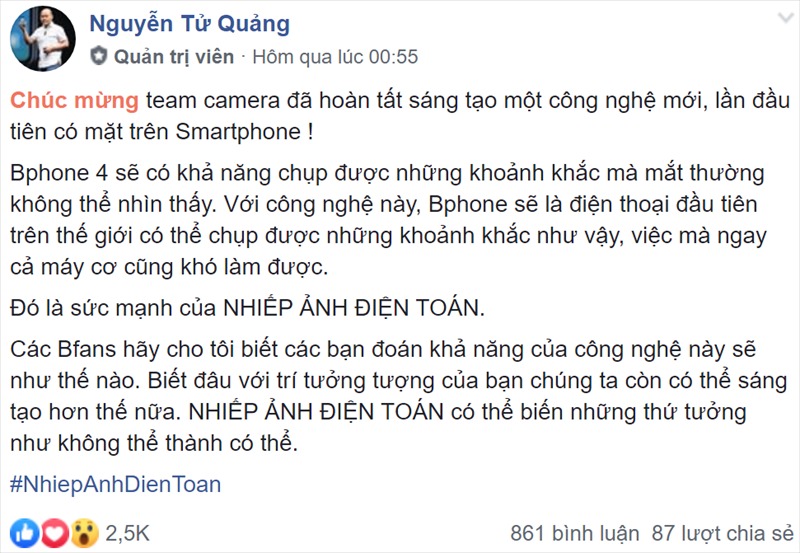Click the red heart Love reaction icon
The image size is (800, 553).
[54, 533]
